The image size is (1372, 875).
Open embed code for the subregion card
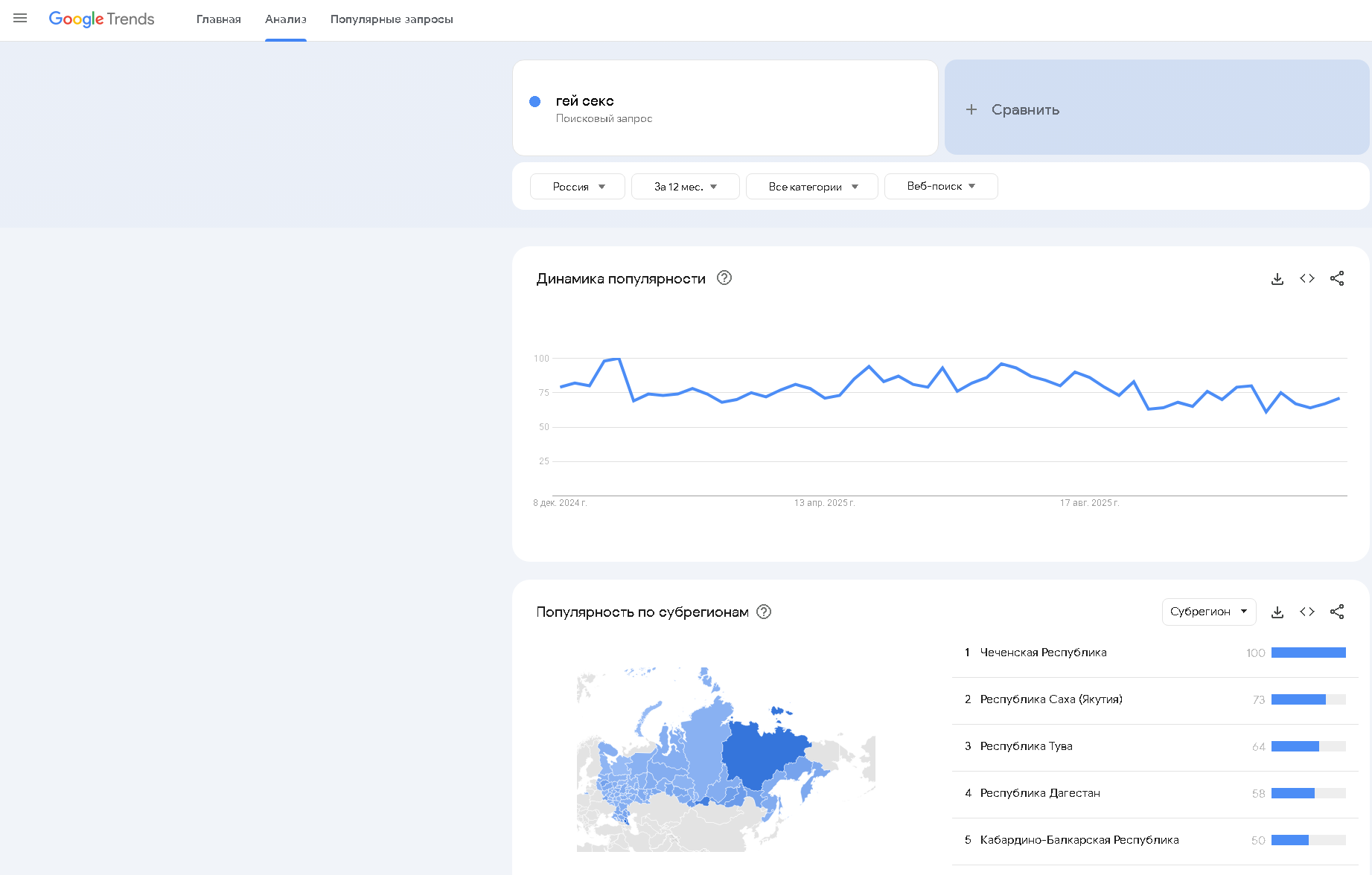click(1306, 612)
